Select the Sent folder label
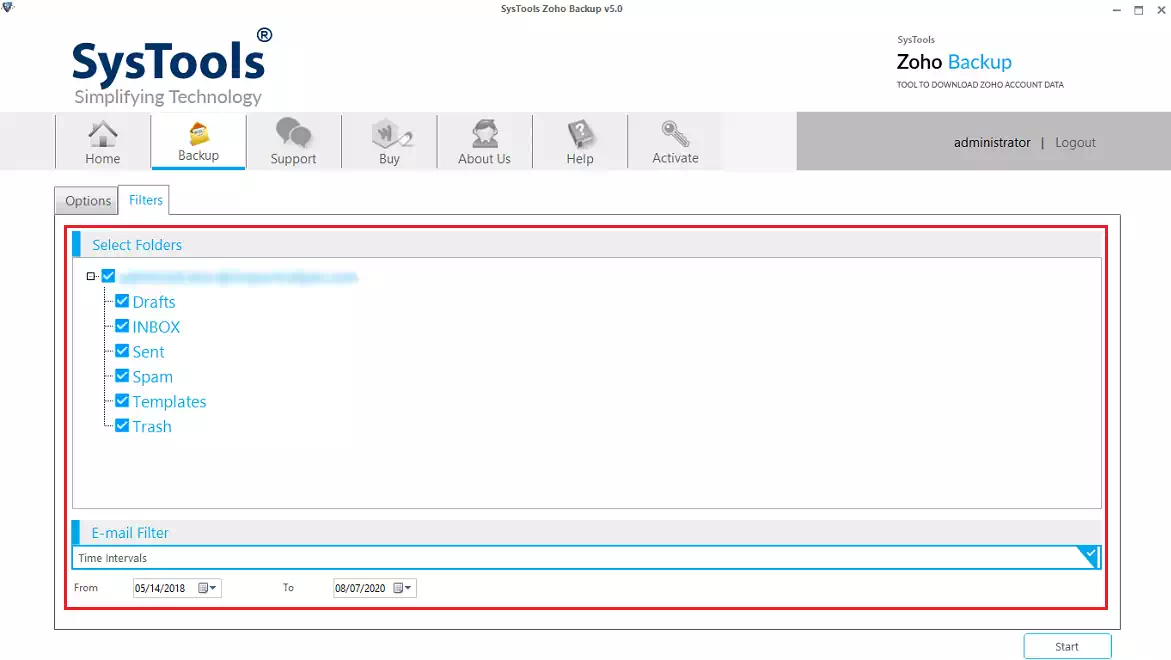 [x=149, y=352]
